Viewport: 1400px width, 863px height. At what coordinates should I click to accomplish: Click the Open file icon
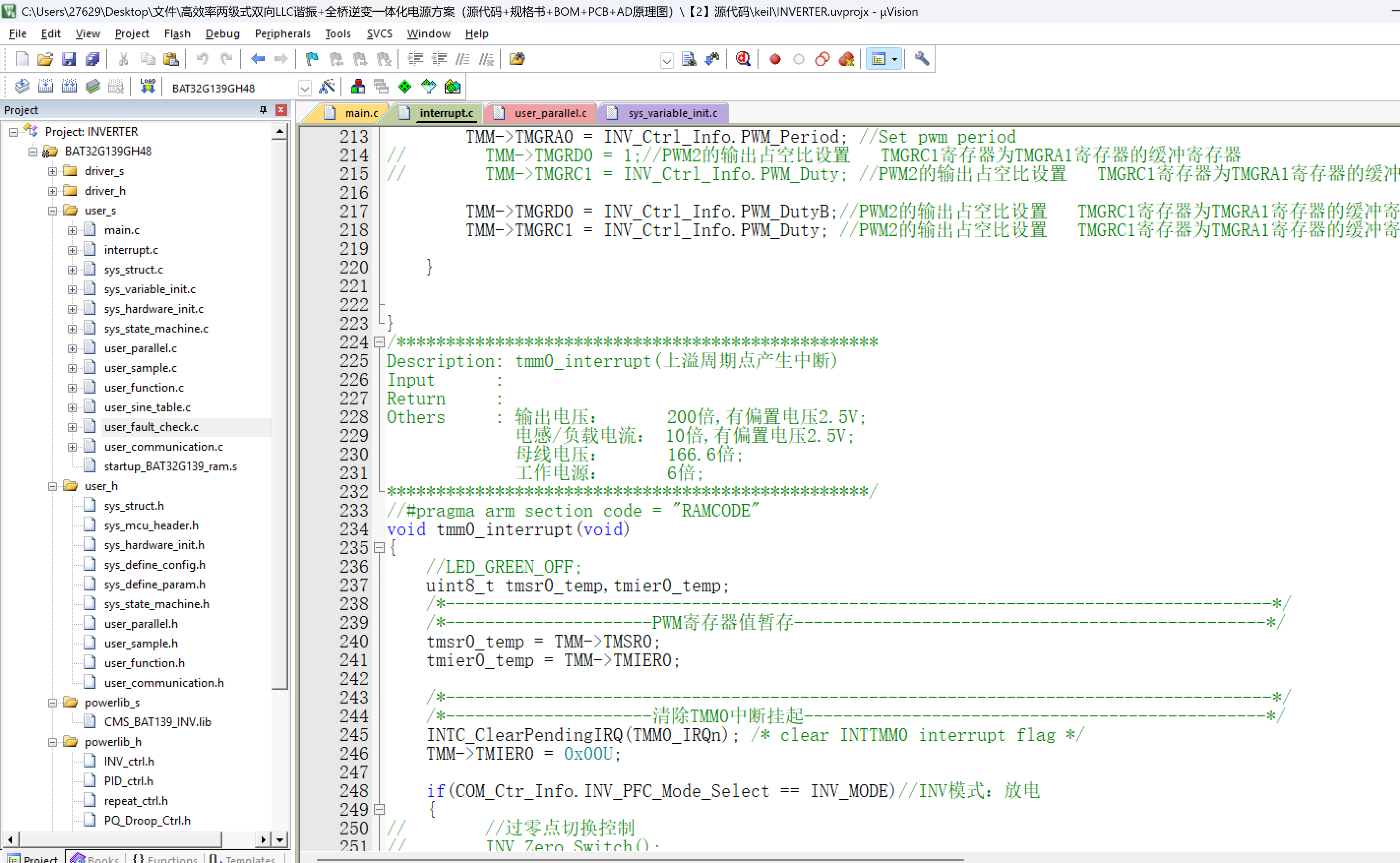45,59
